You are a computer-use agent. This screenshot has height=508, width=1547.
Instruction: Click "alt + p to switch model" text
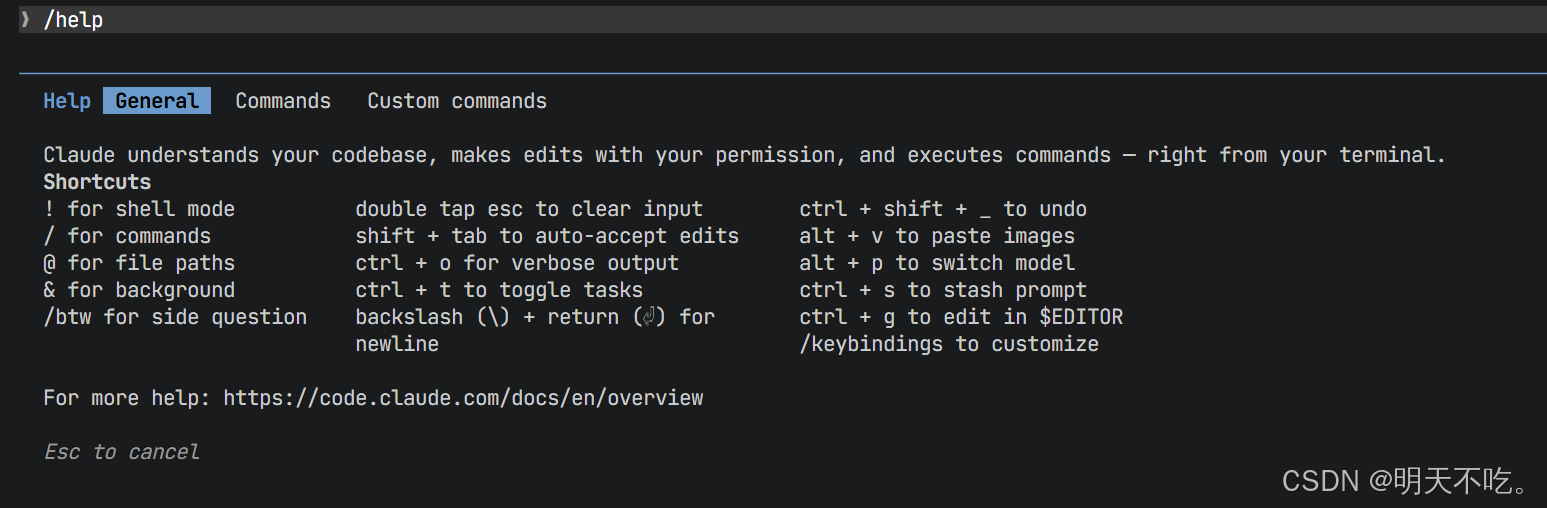coord(937,263)
